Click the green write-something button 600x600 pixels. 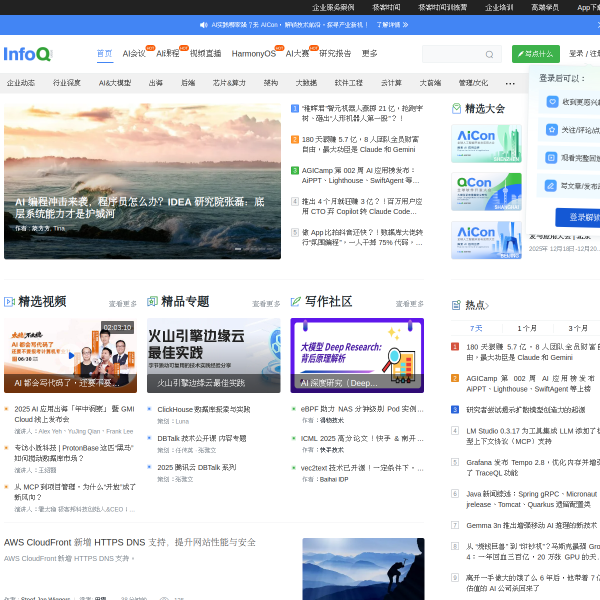coord(535,54)
